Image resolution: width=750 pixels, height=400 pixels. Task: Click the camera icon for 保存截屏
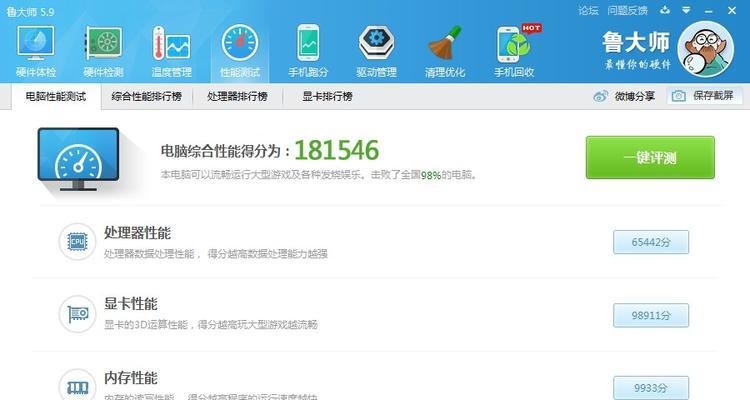point(678,96)
